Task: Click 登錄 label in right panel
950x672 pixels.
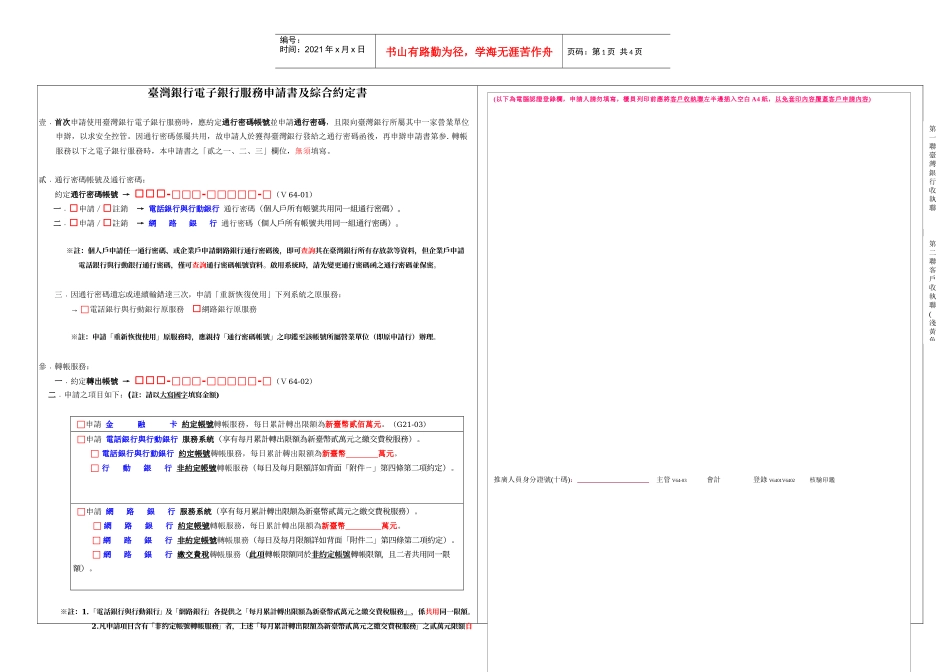Action: click(x=760, y=480)
